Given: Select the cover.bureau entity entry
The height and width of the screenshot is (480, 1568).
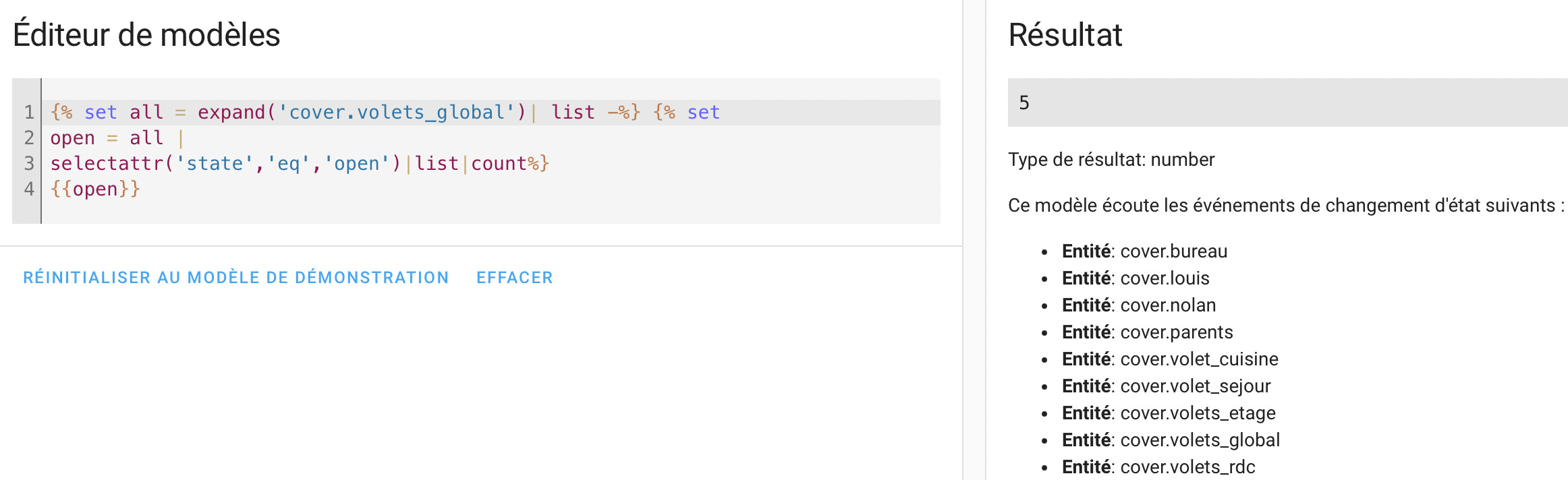Looking at the screenshot, I should [x=1144, y=251].
